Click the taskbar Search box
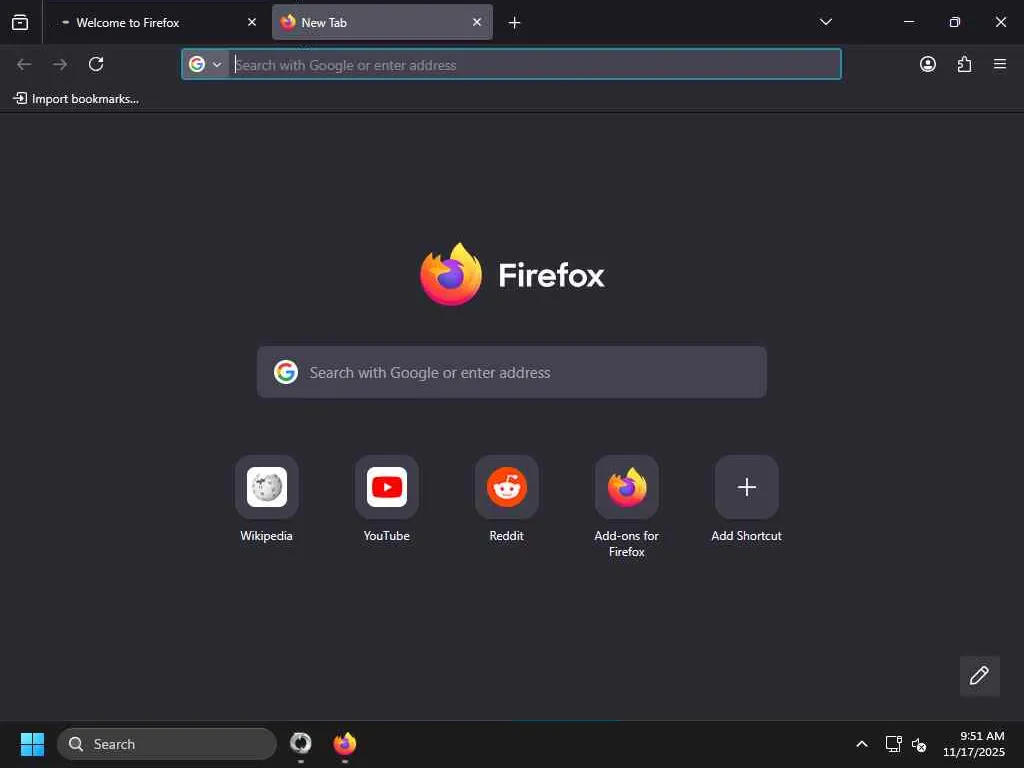This screenshot has height=768, width=1024. pos(167,744)
